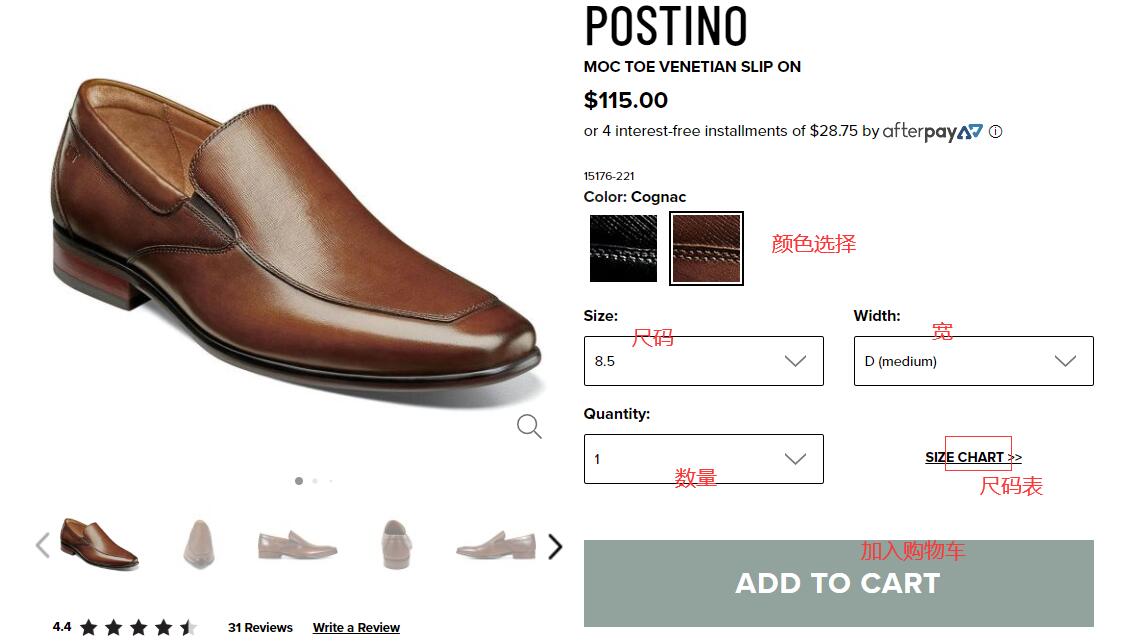Open the Width dropdown D (medium)
1136x642 pixels.
[973, 361]
